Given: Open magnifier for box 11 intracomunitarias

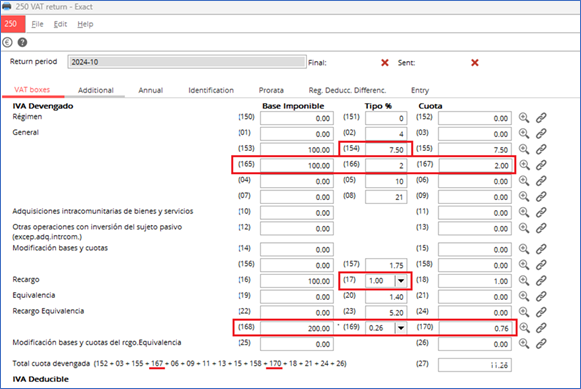Looking at the screenshot, I should pyautogui.click(x=524, y=212).
